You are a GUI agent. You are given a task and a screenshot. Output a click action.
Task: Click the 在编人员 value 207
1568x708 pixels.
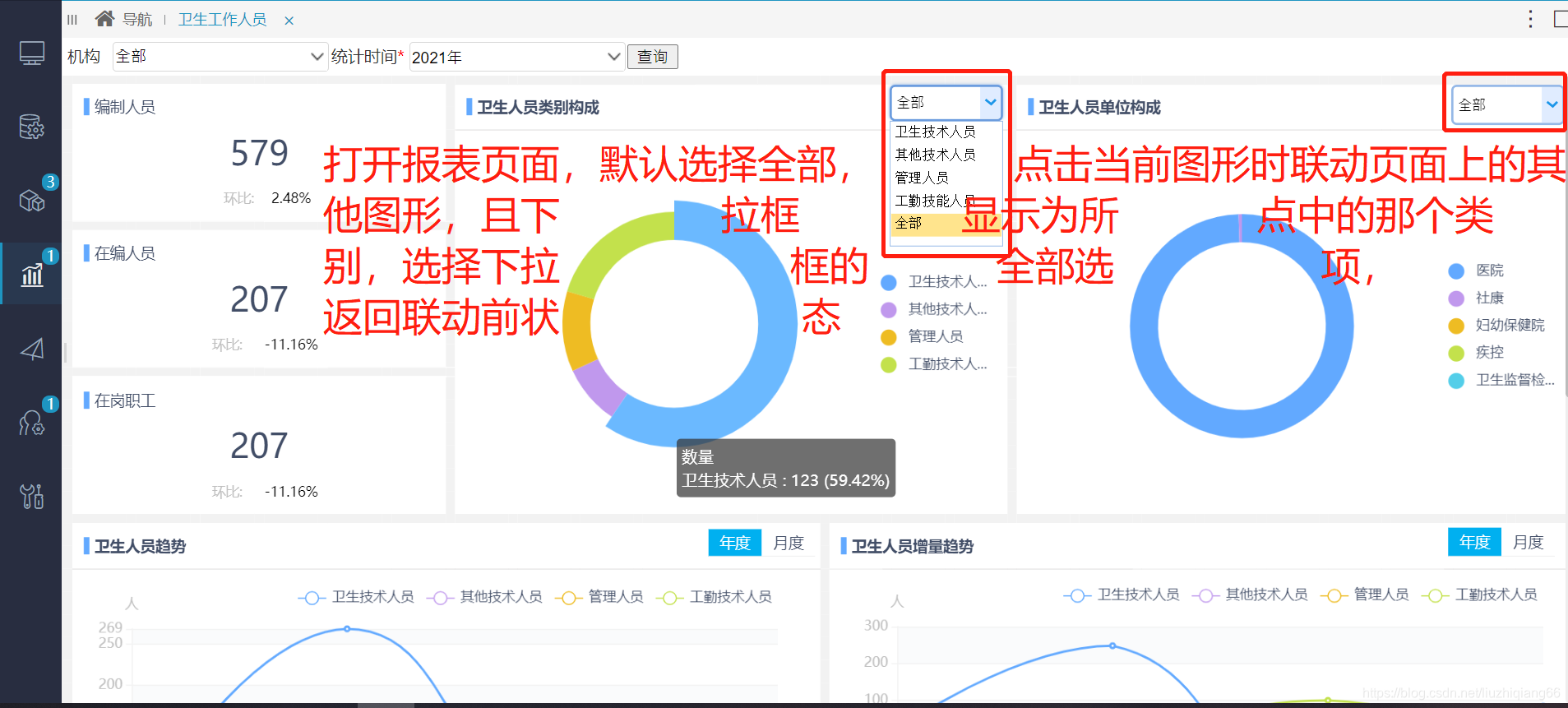click(x=260, y=299)
